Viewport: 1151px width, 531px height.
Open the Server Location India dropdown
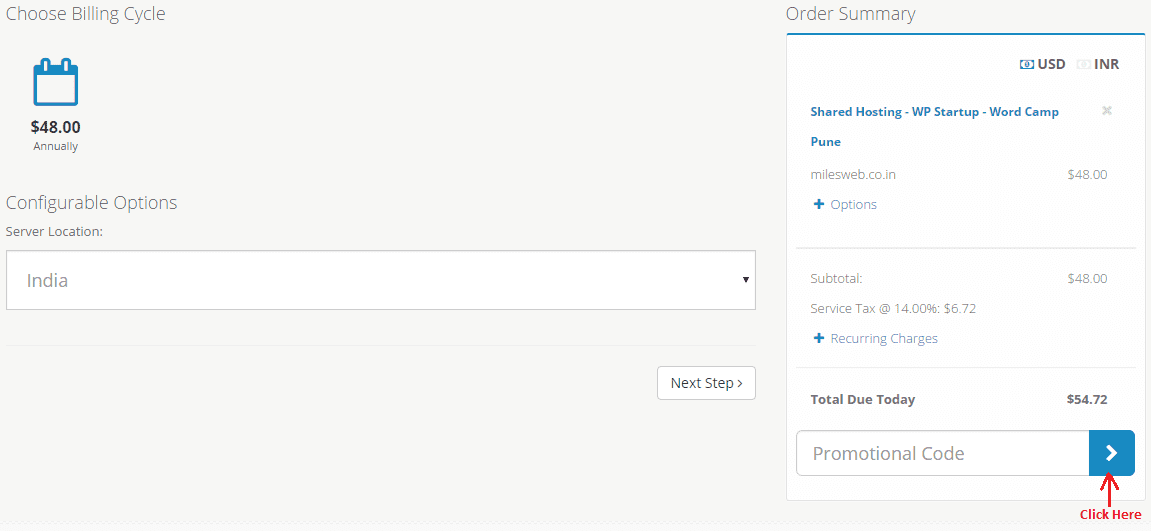click(380, 280)
